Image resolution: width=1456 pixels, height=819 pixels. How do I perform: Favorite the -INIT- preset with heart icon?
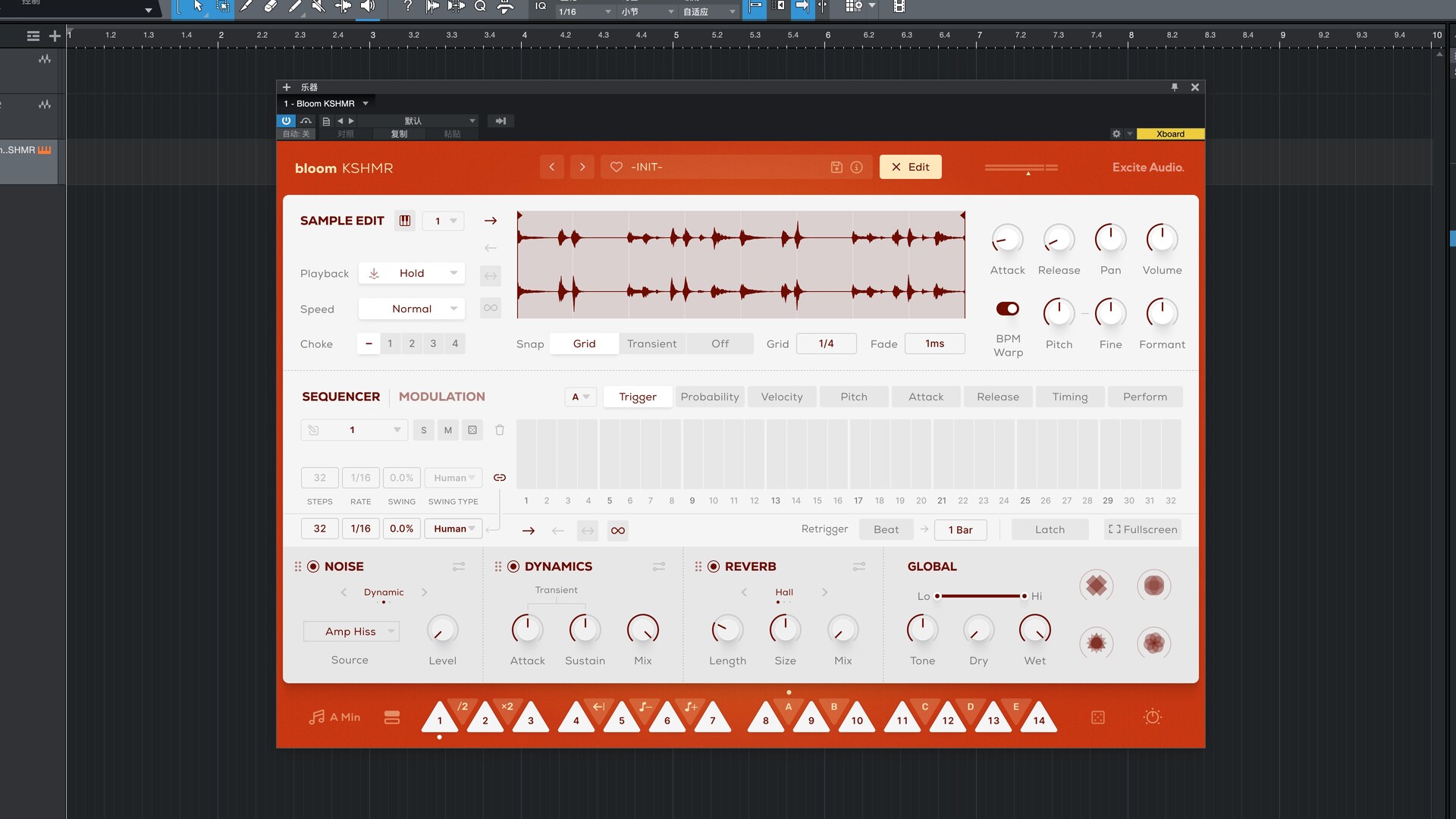click(617, 167)
